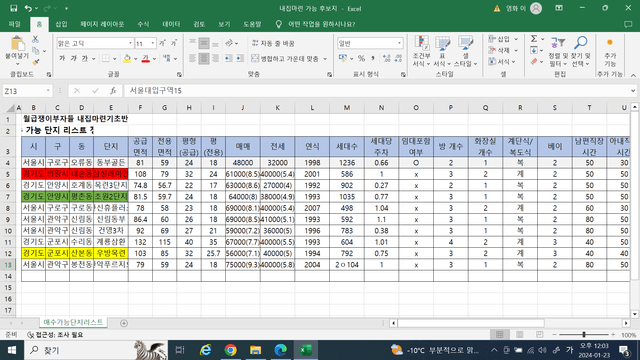Expand the formula bar
The image size is (640, 360).
(x=633, y=91)
